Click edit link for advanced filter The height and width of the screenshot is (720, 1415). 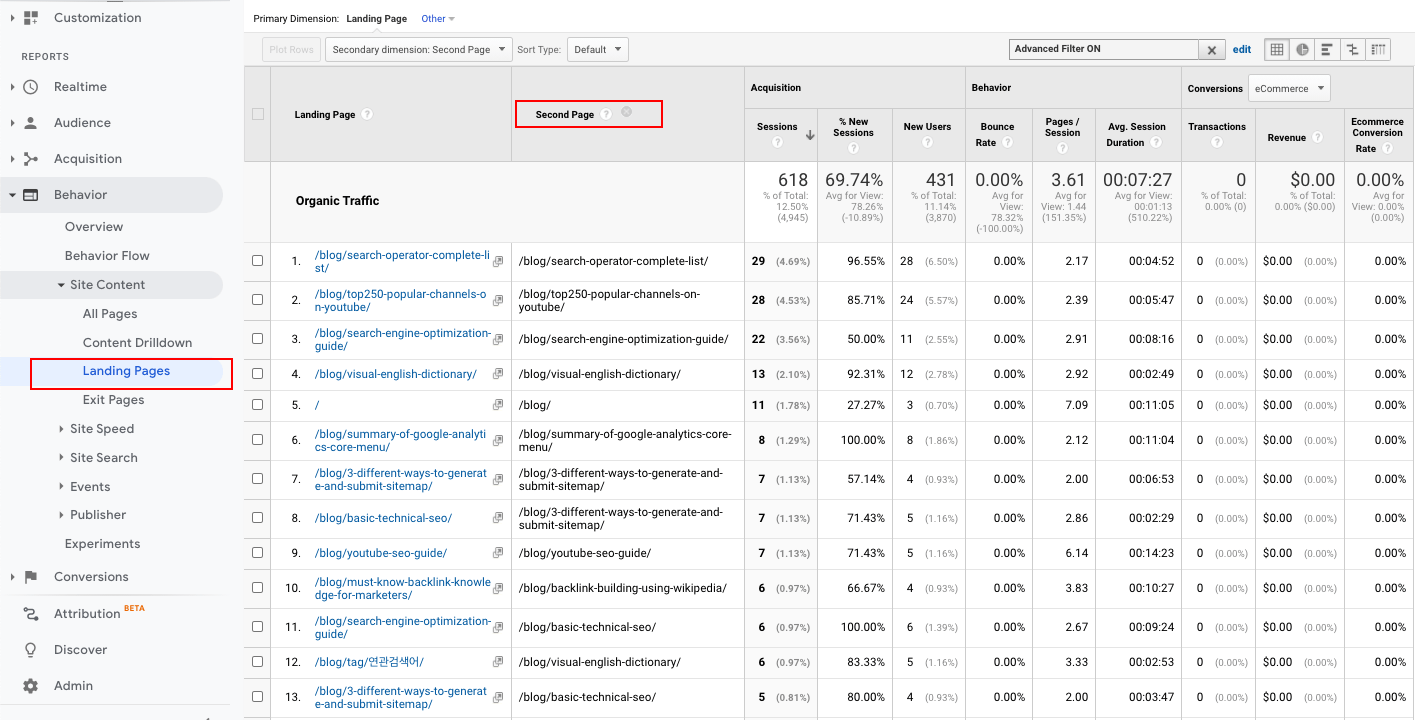pos(1242,49)
